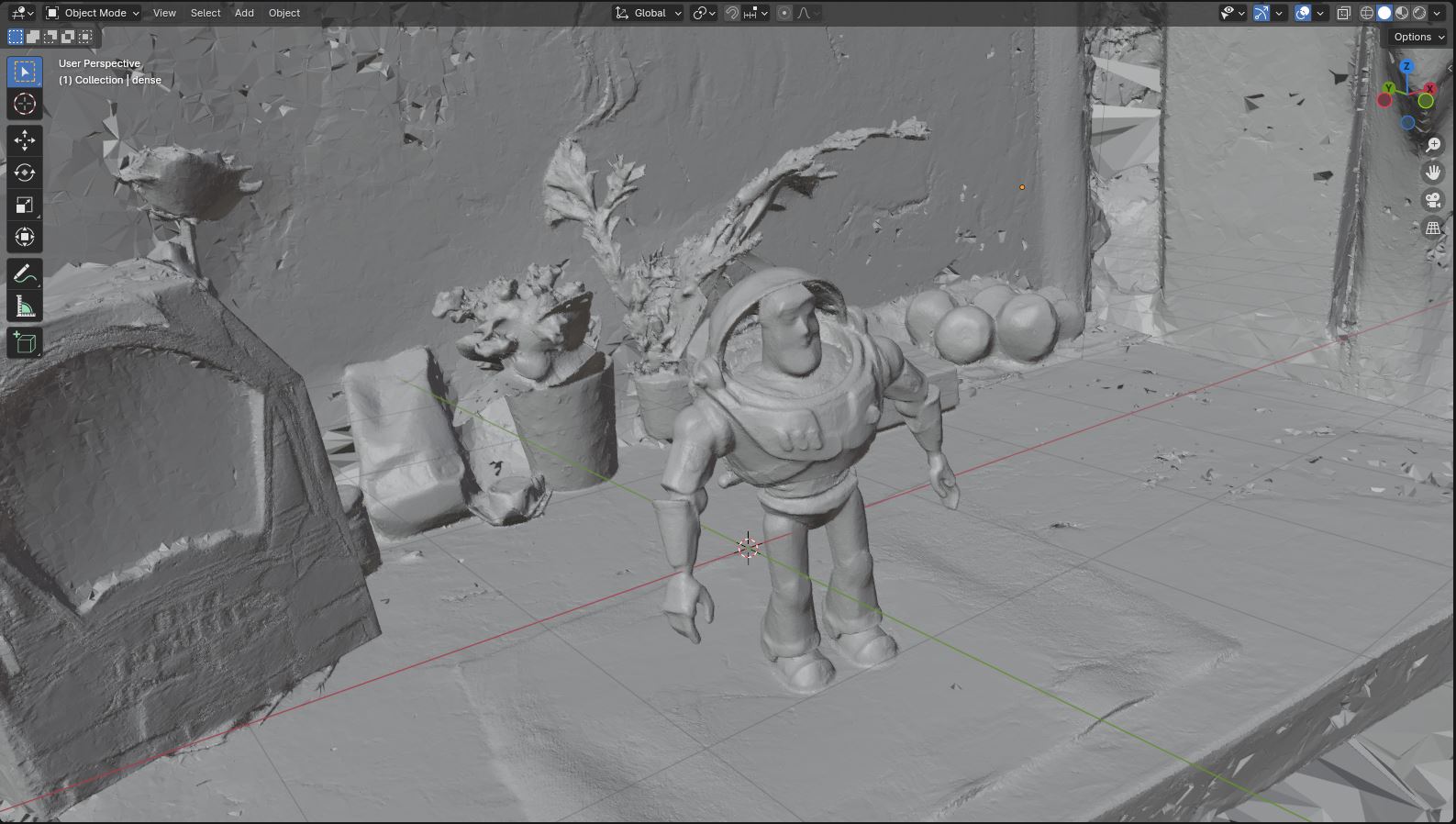Open the View menu
1456x824 pixels.
(164, 13)
